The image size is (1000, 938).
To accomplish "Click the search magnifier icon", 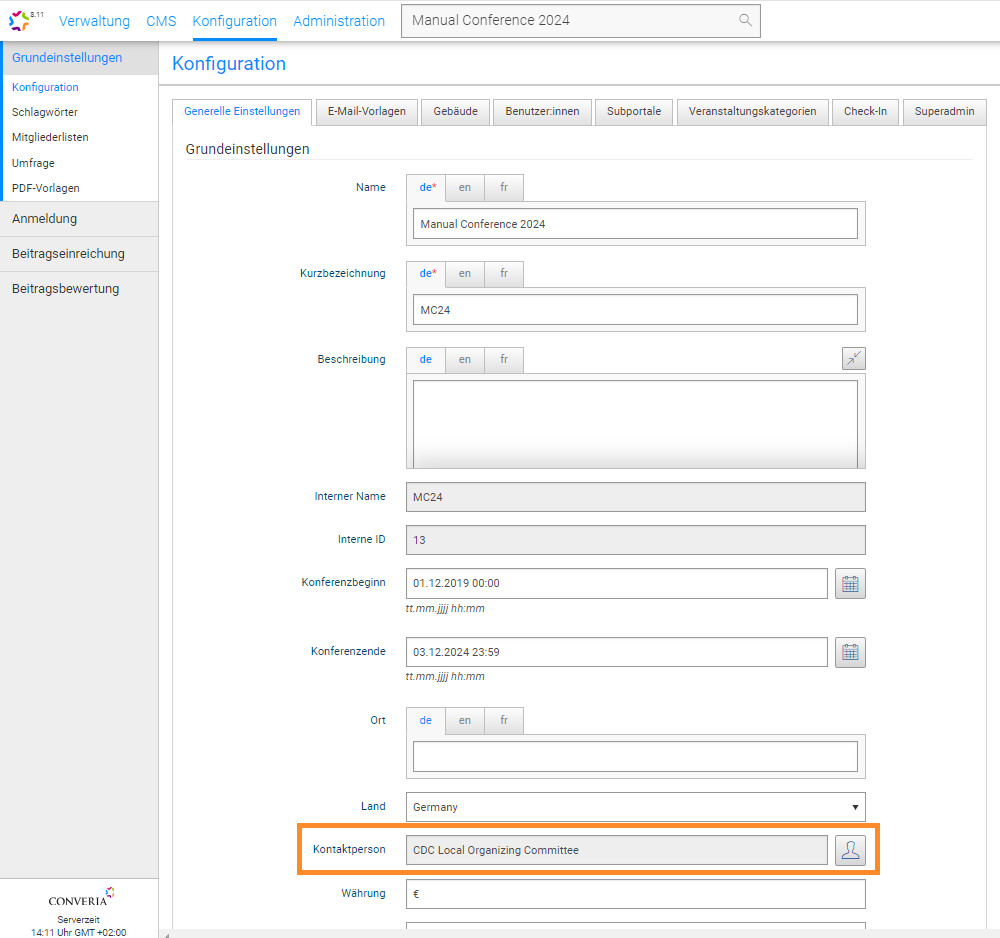I will [745, 20].
